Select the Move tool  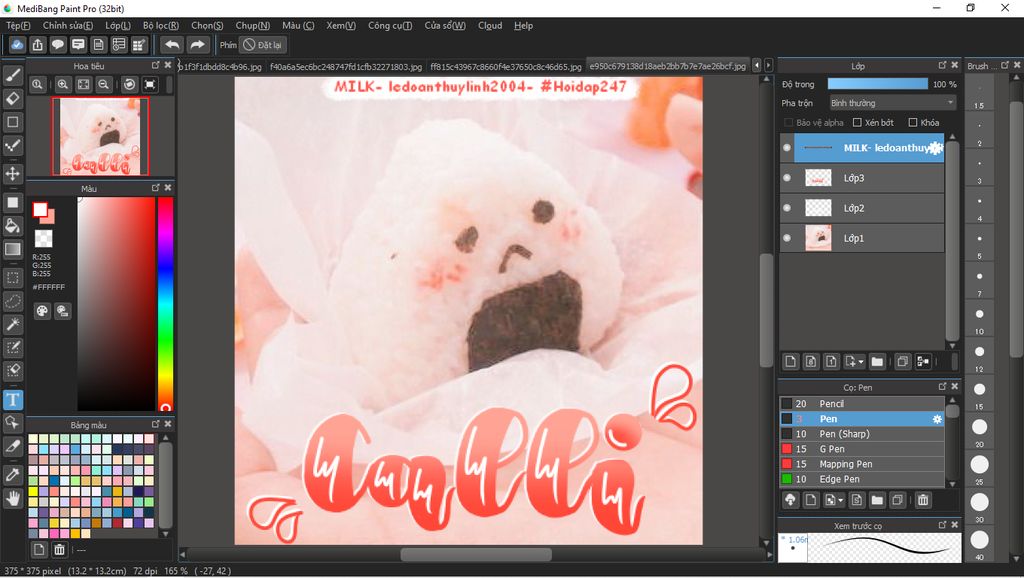13,174
